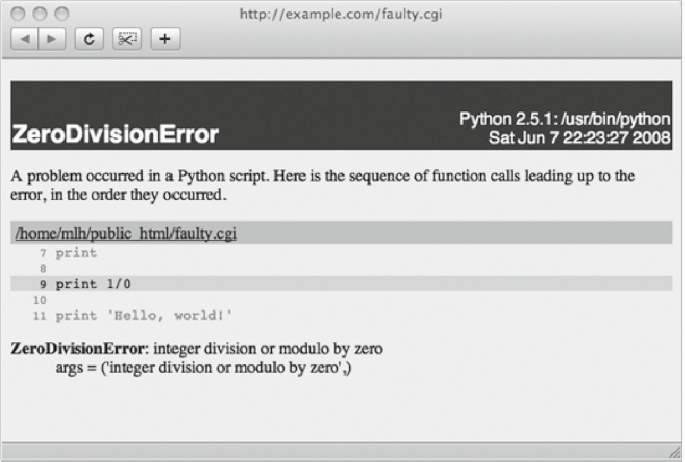The height and width of the screenshot is (462, 685).
Task: Click the highlighted line 'print 1/0'
Action: pyautogui.click(x=92, y=284)
